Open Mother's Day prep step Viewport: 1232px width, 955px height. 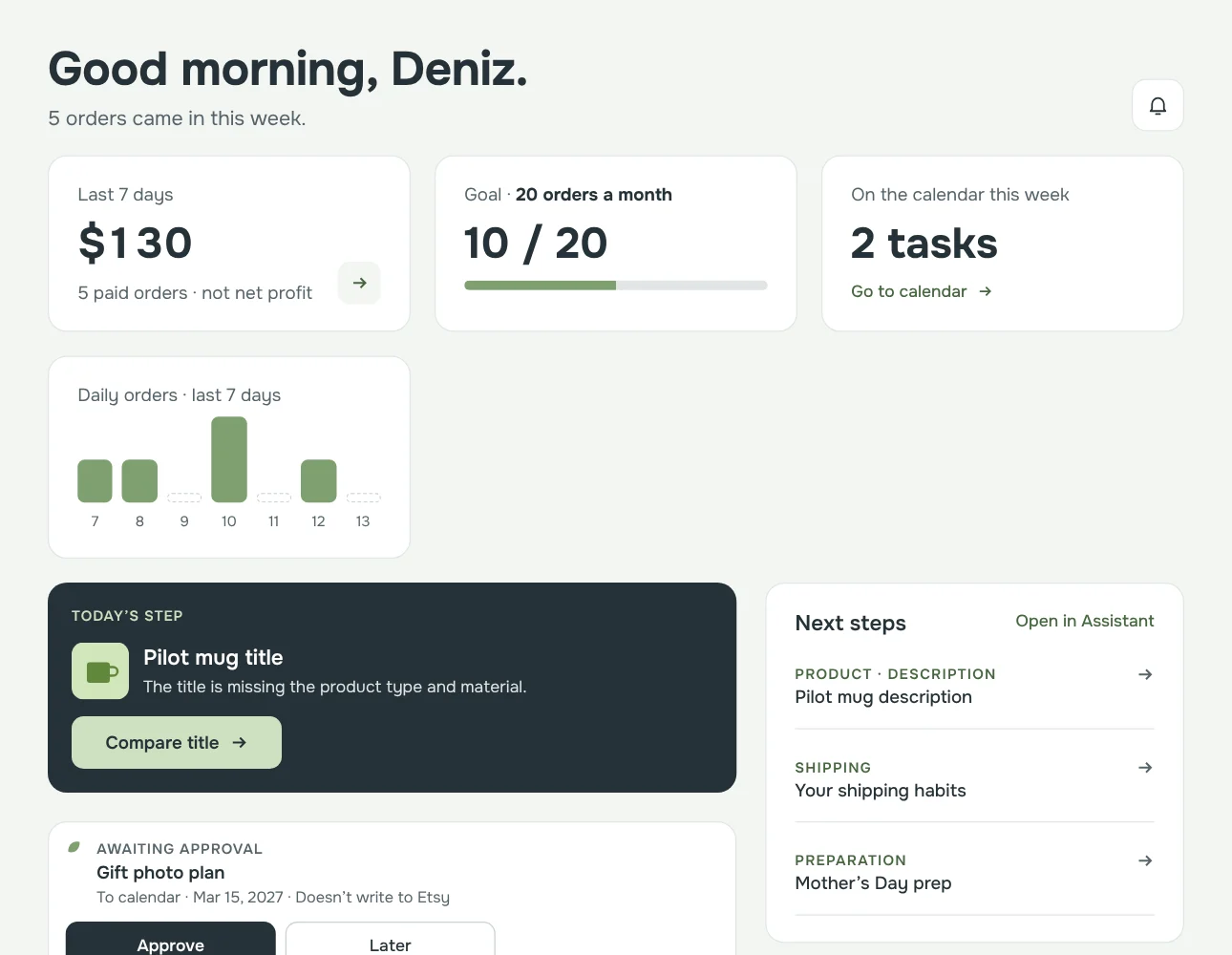(x=974, y=871)
